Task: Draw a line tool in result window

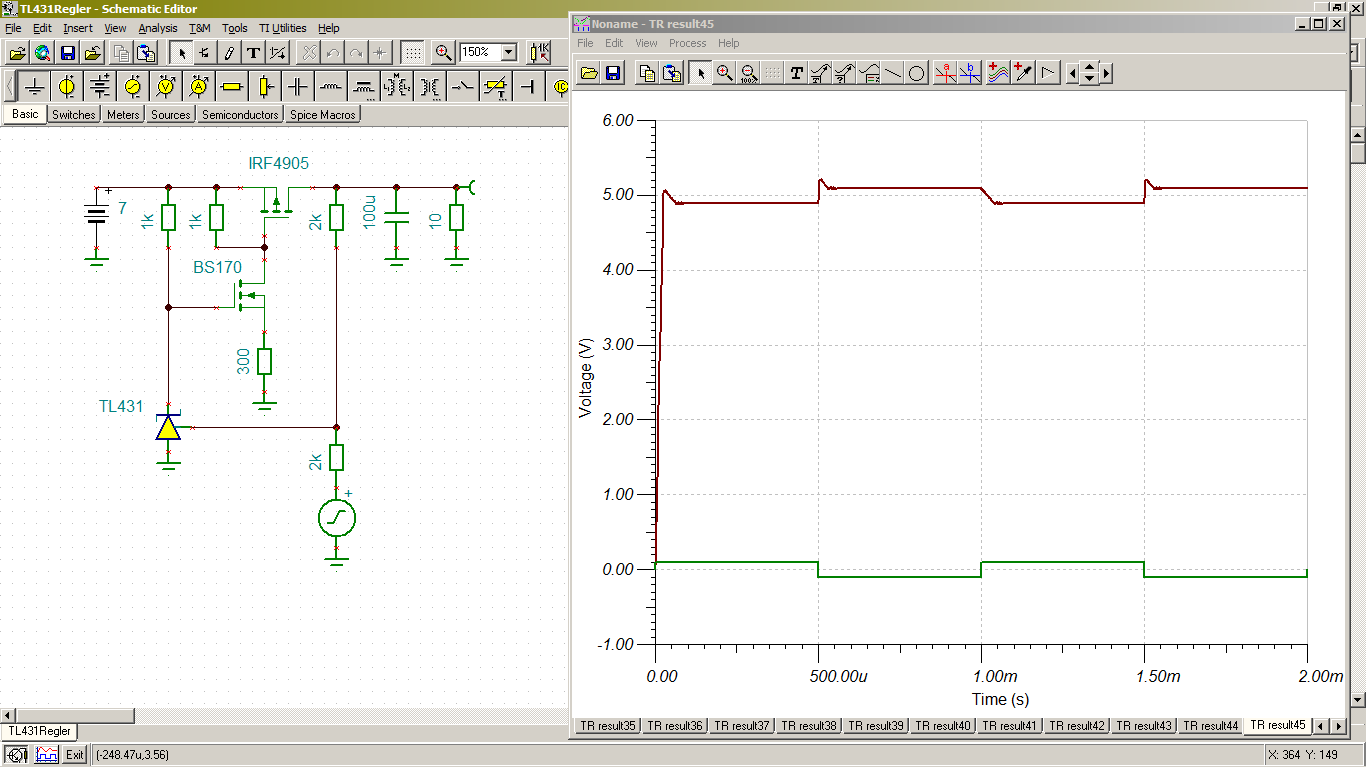Action: pos(893,72)
